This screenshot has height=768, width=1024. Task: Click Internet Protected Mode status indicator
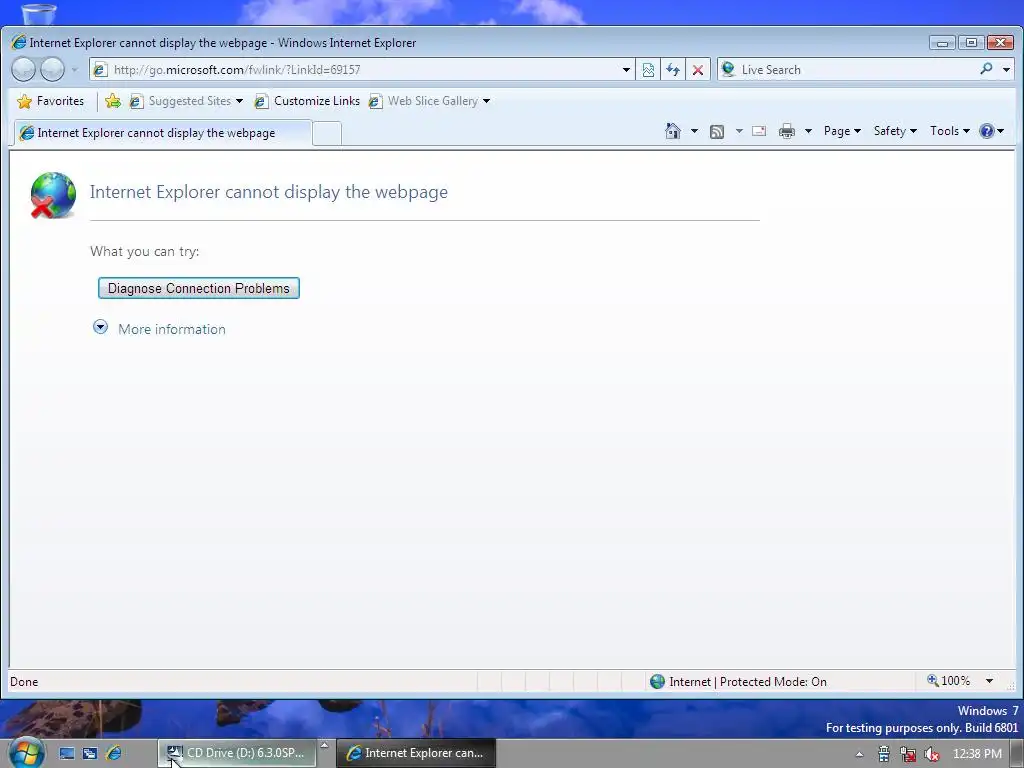tap(738, 682)
